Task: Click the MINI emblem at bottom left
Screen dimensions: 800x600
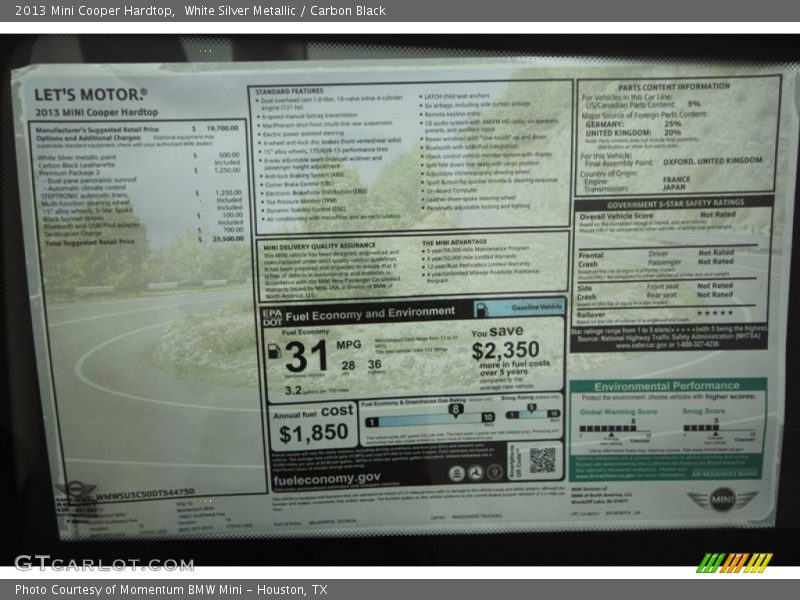Action: (75, 490)
